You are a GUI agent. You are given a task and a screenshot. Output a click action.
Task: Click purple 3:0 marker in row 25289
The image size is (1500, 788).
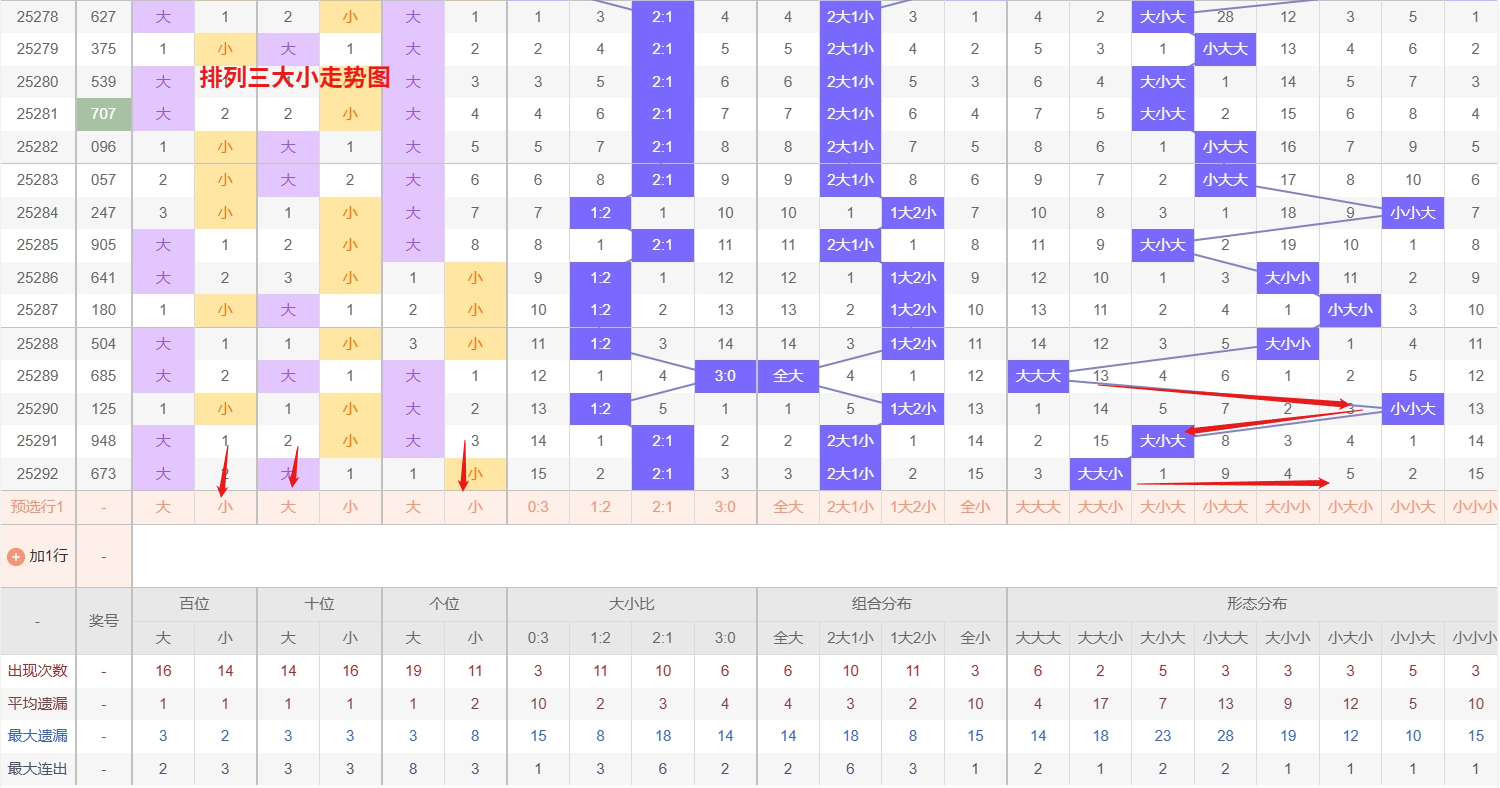pyautogui.click(x=725, y=376)
